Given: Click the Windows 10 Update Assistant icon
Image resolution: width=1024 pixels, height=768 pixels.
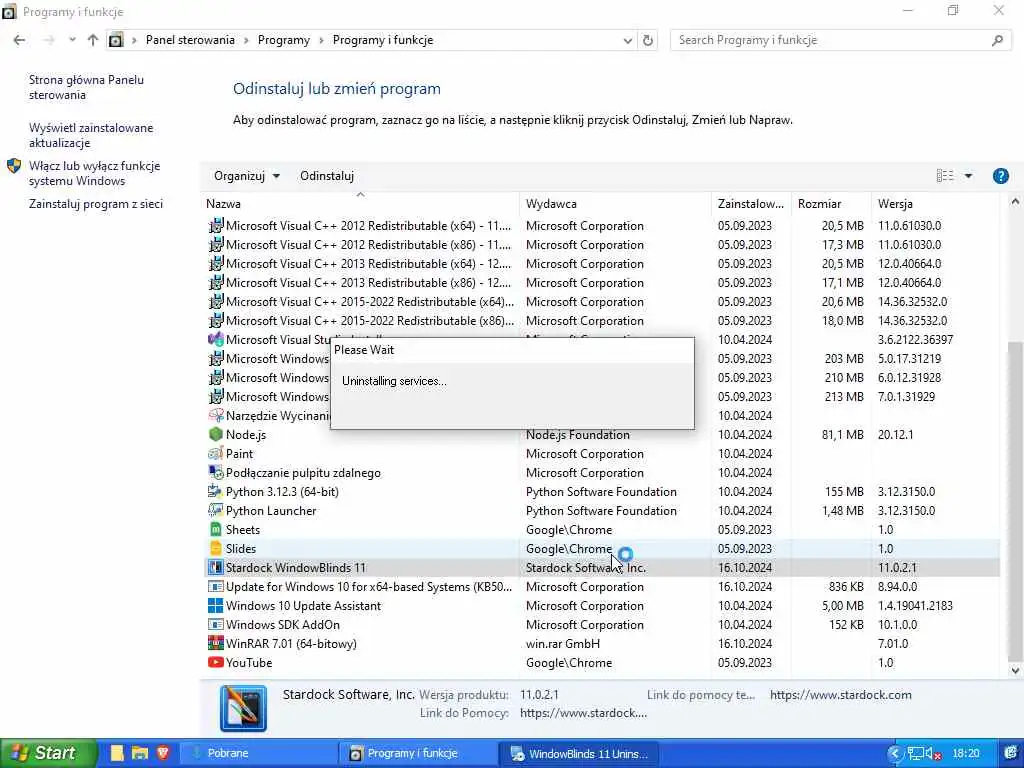Looking at the screenshot, I should coord(216,605).
